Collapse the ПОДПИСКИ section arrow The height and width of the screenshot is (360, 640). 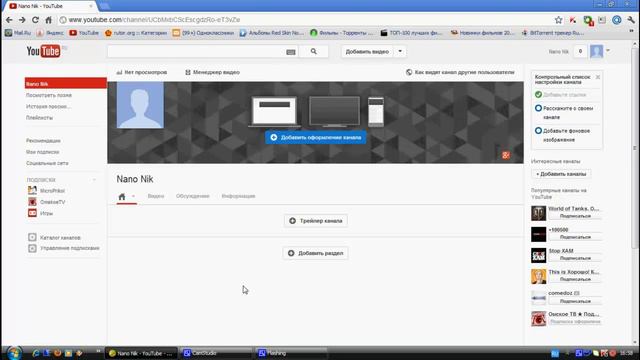94,180
